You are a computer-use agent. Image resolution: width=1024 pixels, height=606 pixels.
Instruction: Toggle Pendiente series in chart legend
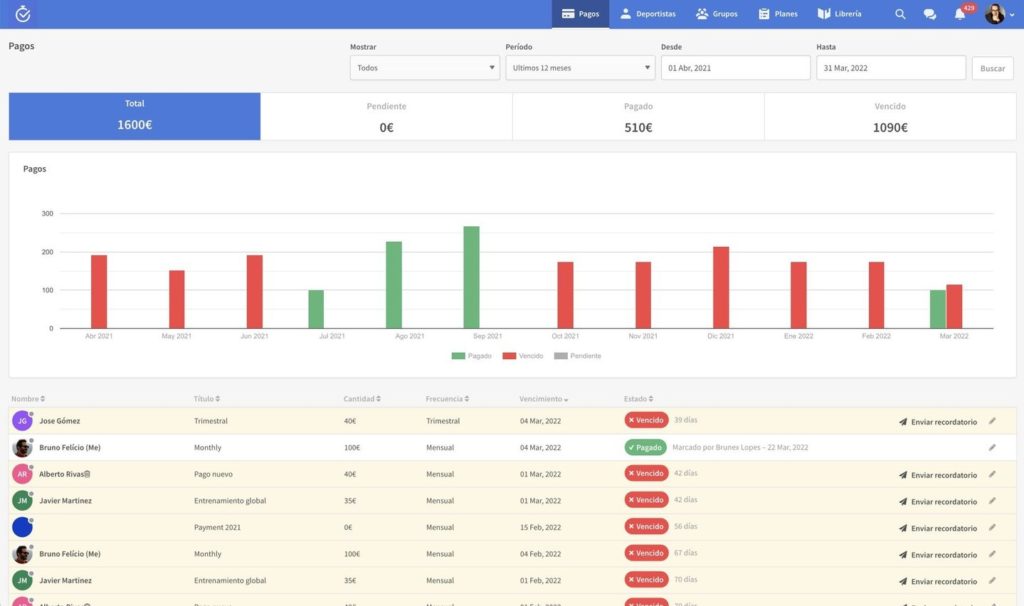click(578, 356)
